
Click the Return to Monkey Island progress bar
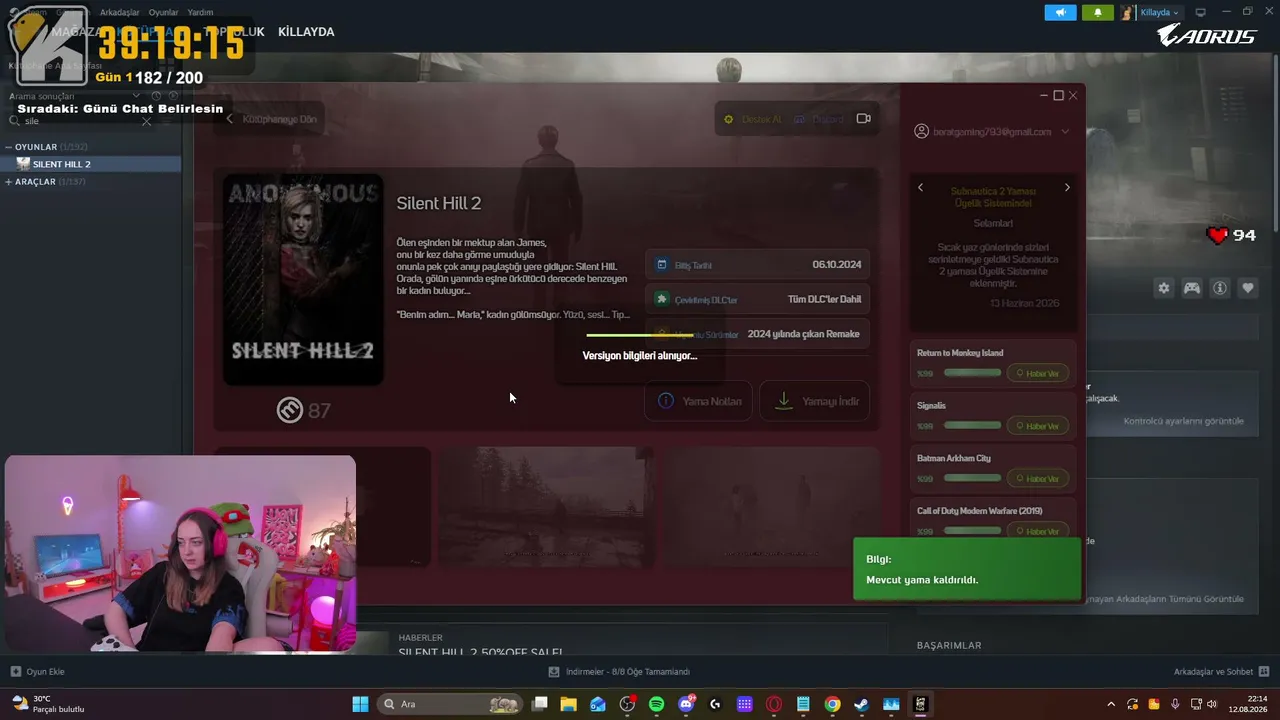(x=972, y=373)
